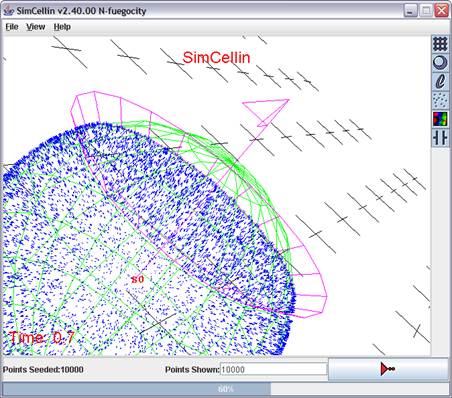Open the File menu
The height and width of the screenshot is (398, 452).
pos(12,27)
